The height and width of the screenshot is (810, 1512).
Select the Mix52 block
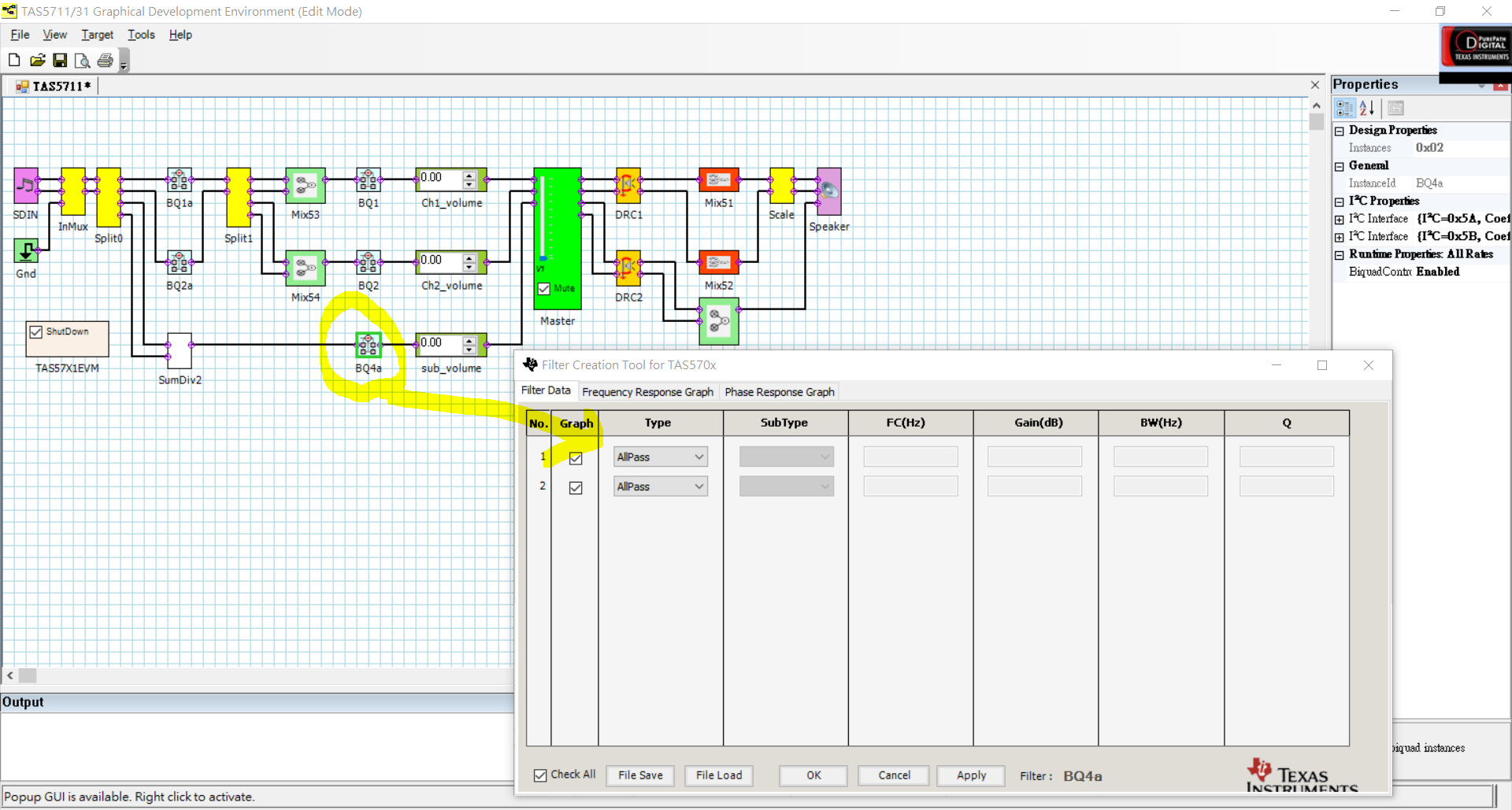719,263
